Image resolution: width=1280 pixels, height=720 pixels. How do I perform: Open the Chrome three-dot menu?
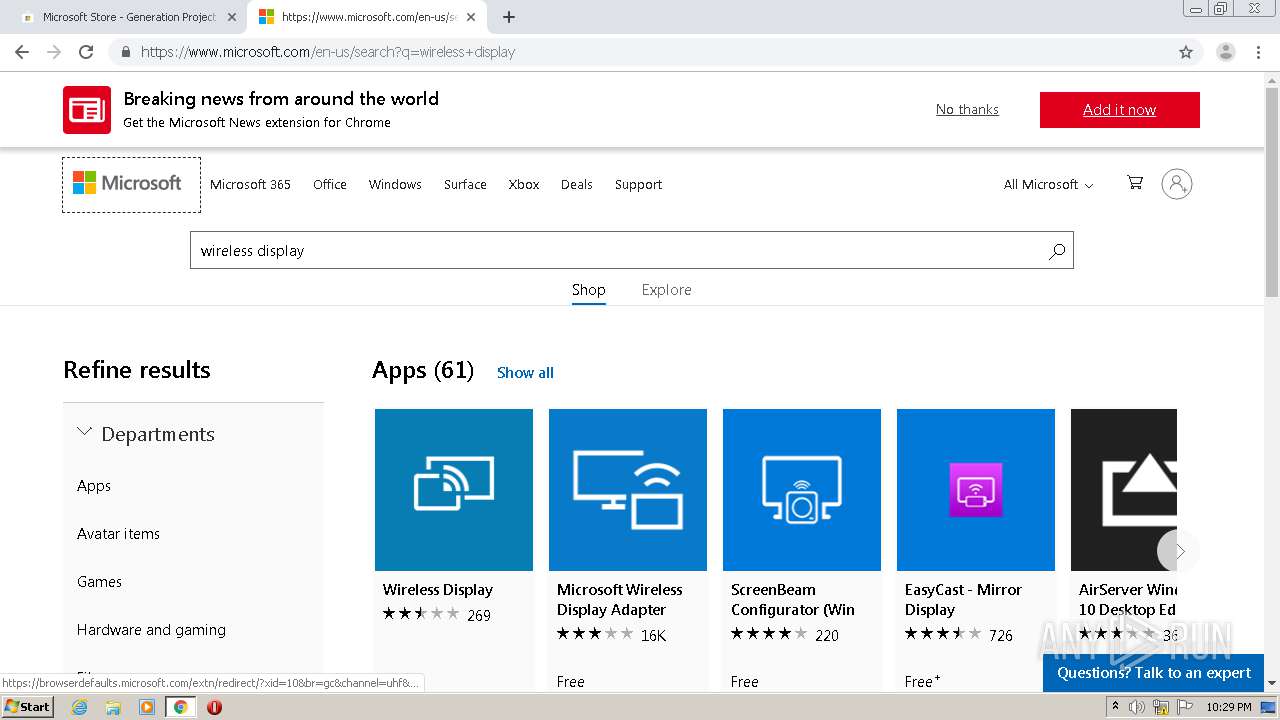[1258, 52]
